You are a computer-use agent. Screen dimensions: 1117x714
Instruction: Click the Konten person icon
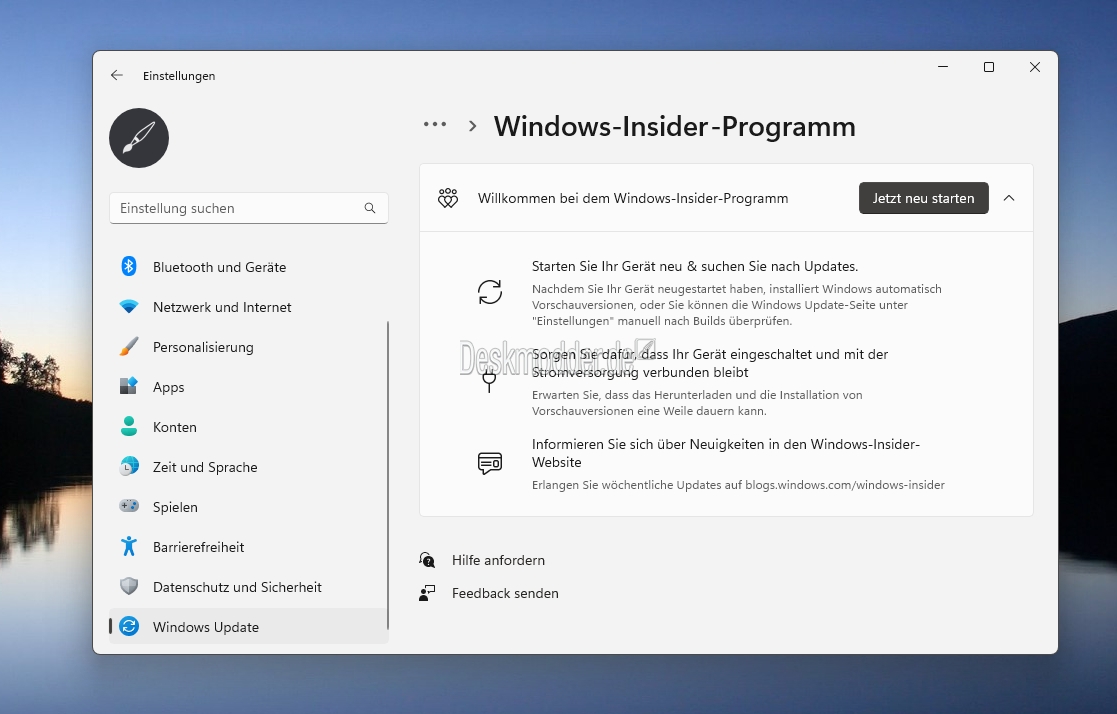point(129,426)
